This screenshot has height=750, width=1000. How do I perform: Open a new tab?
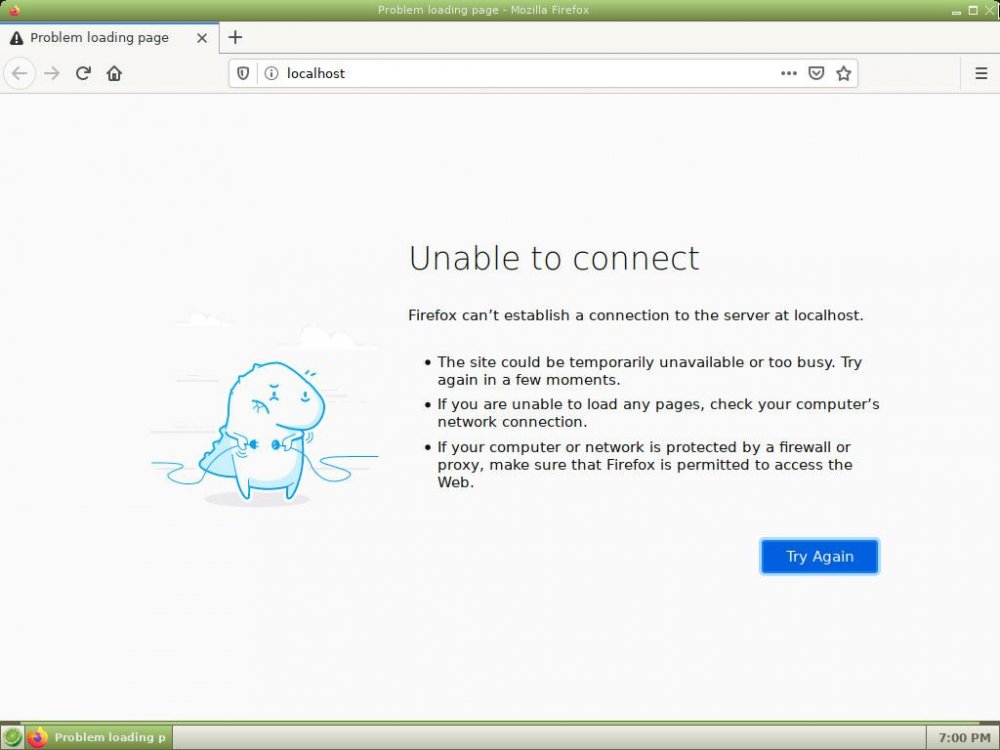click(x=235, y=38)
